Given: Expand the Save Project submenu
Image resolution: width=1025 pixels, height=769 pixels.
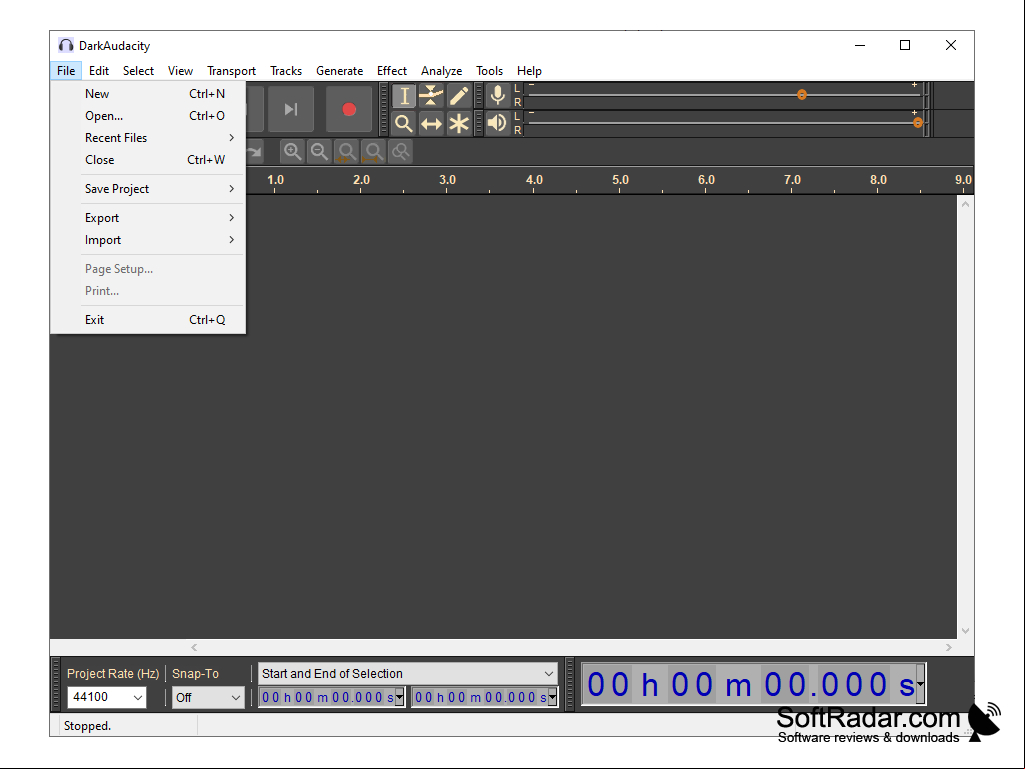Looking at the screenshot, I should pos(148,189).
